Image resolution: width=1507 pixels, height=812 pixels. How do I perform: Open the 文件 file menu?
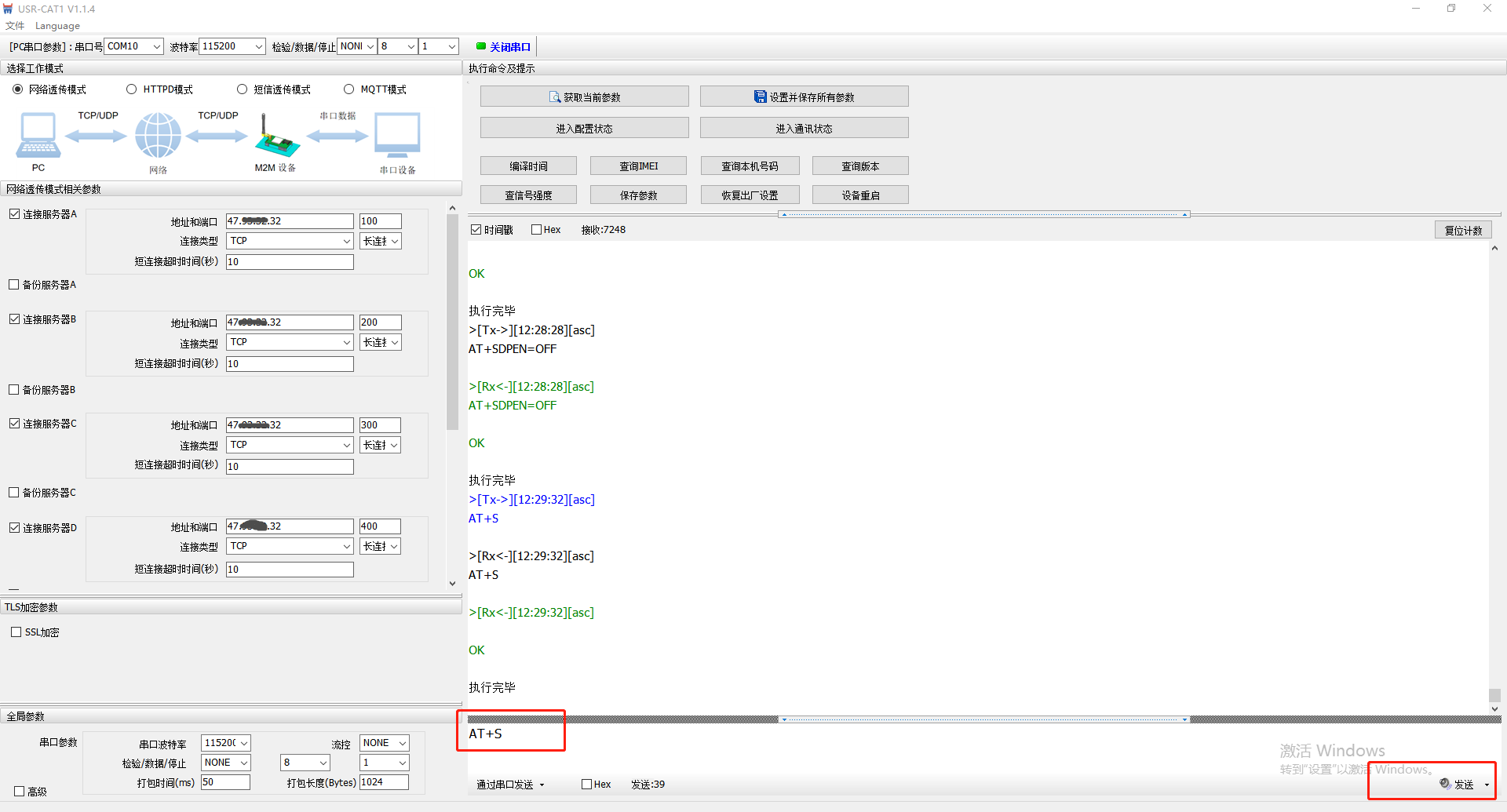click(x=15, y=26)
